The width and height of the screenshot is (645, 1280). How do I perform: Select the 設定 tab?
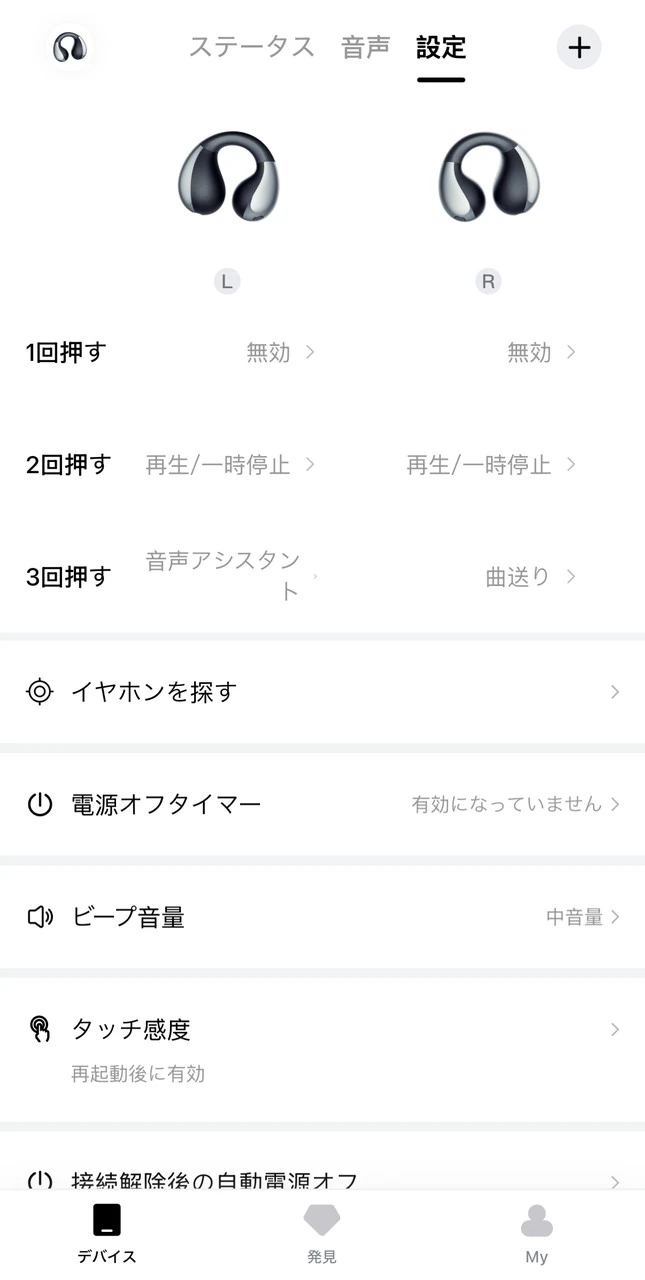[441, 47]
